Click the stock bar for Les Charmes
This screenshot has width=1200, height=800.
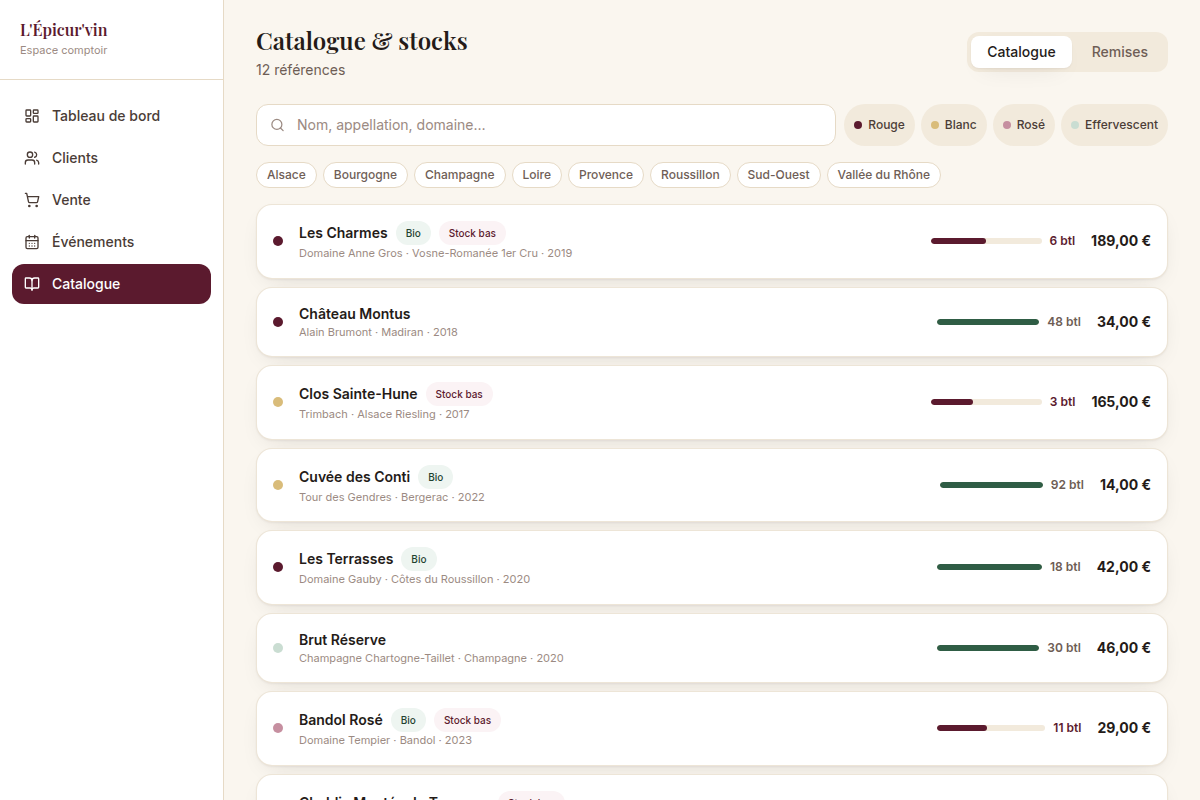coord(986,241)
